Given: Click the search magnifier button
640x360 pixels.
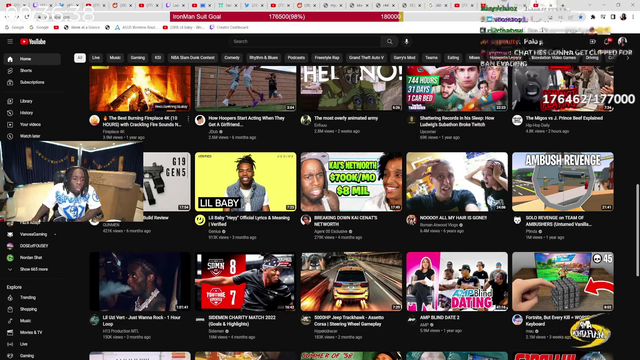Looking at the screenshot, I should point(389,42).
